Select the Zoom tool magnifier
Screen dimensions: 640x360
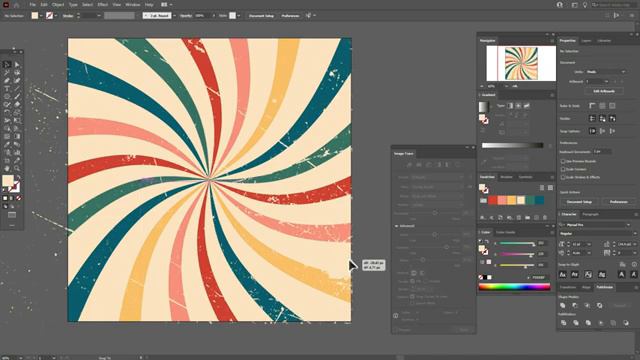click(17, 168)
